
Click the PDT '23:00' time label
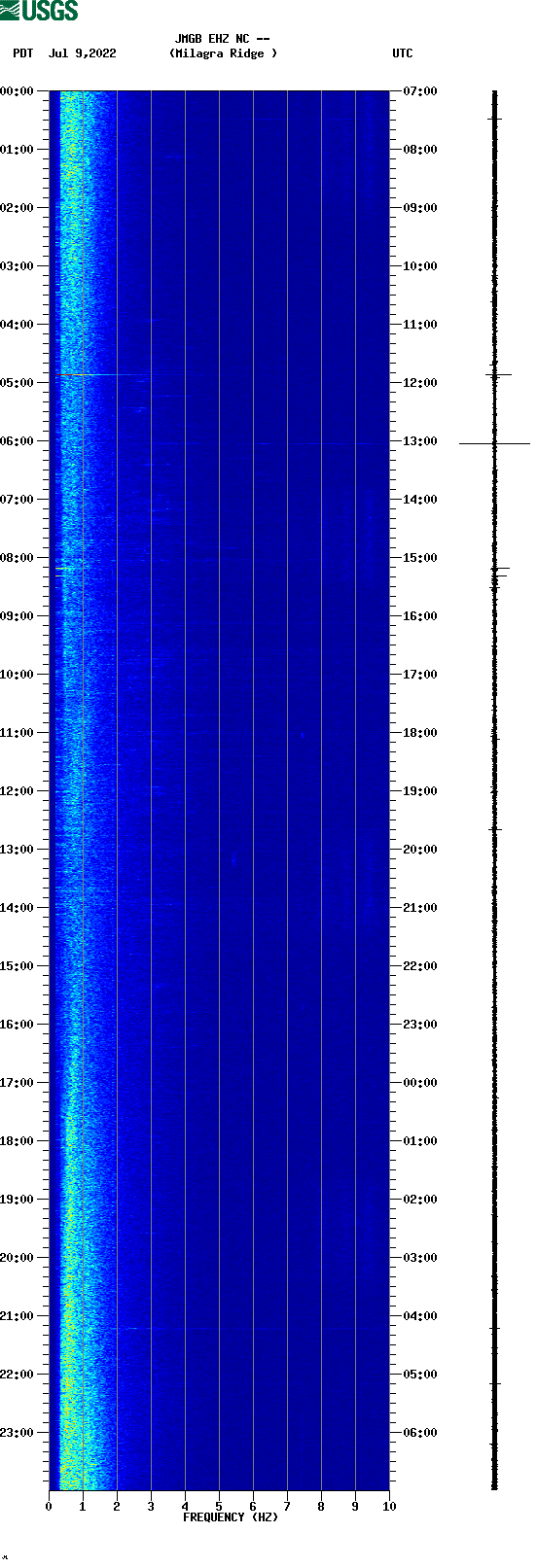[x=18, y=1433]
